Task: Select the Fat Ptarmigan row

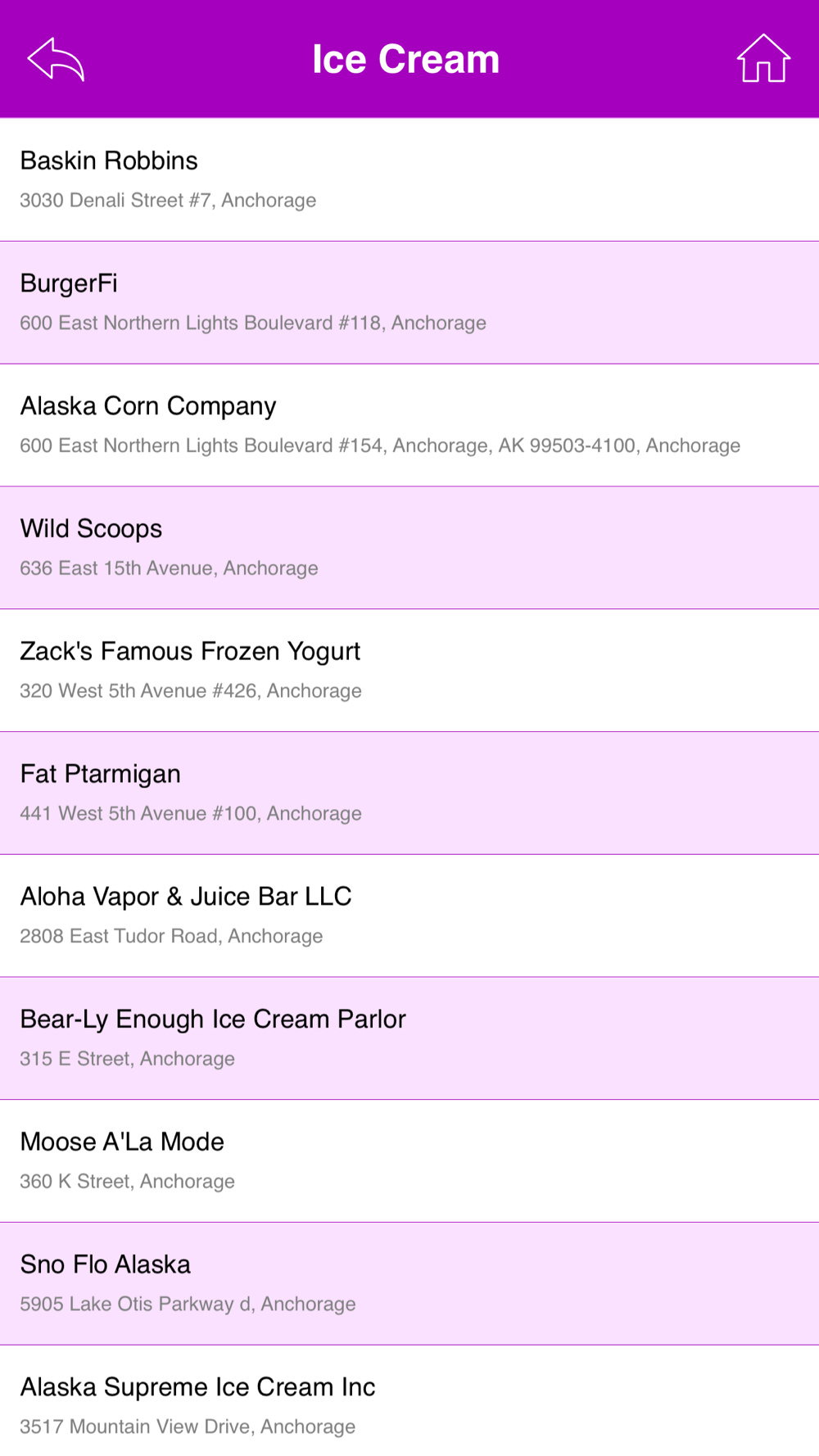Action: point(409,793)
